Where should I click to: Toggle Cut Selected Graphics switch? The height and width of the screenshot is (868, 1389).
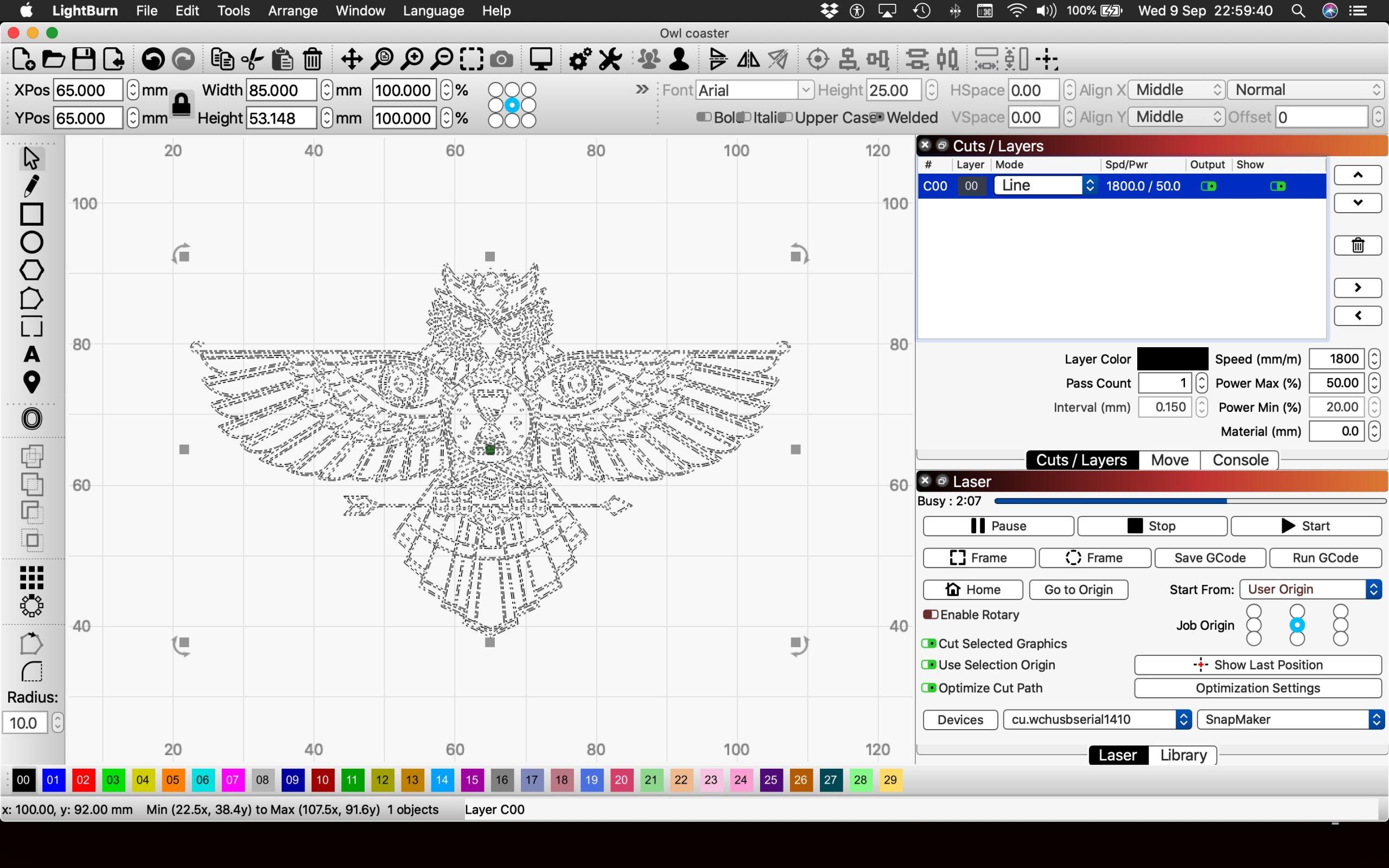click(929, 643)
